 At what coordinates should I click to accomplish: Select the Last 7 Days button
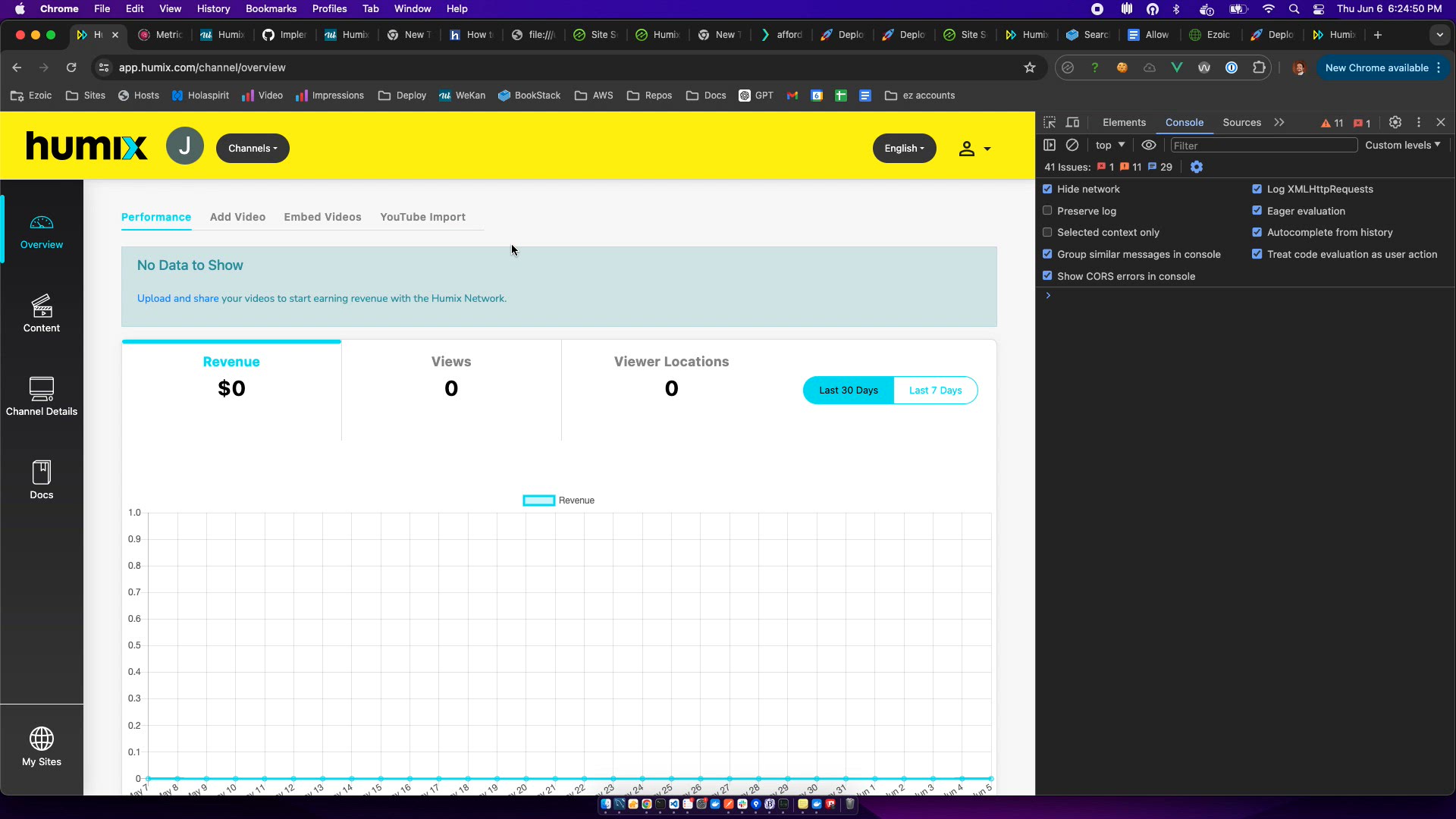pyautogui.click(x=935, y=391)
